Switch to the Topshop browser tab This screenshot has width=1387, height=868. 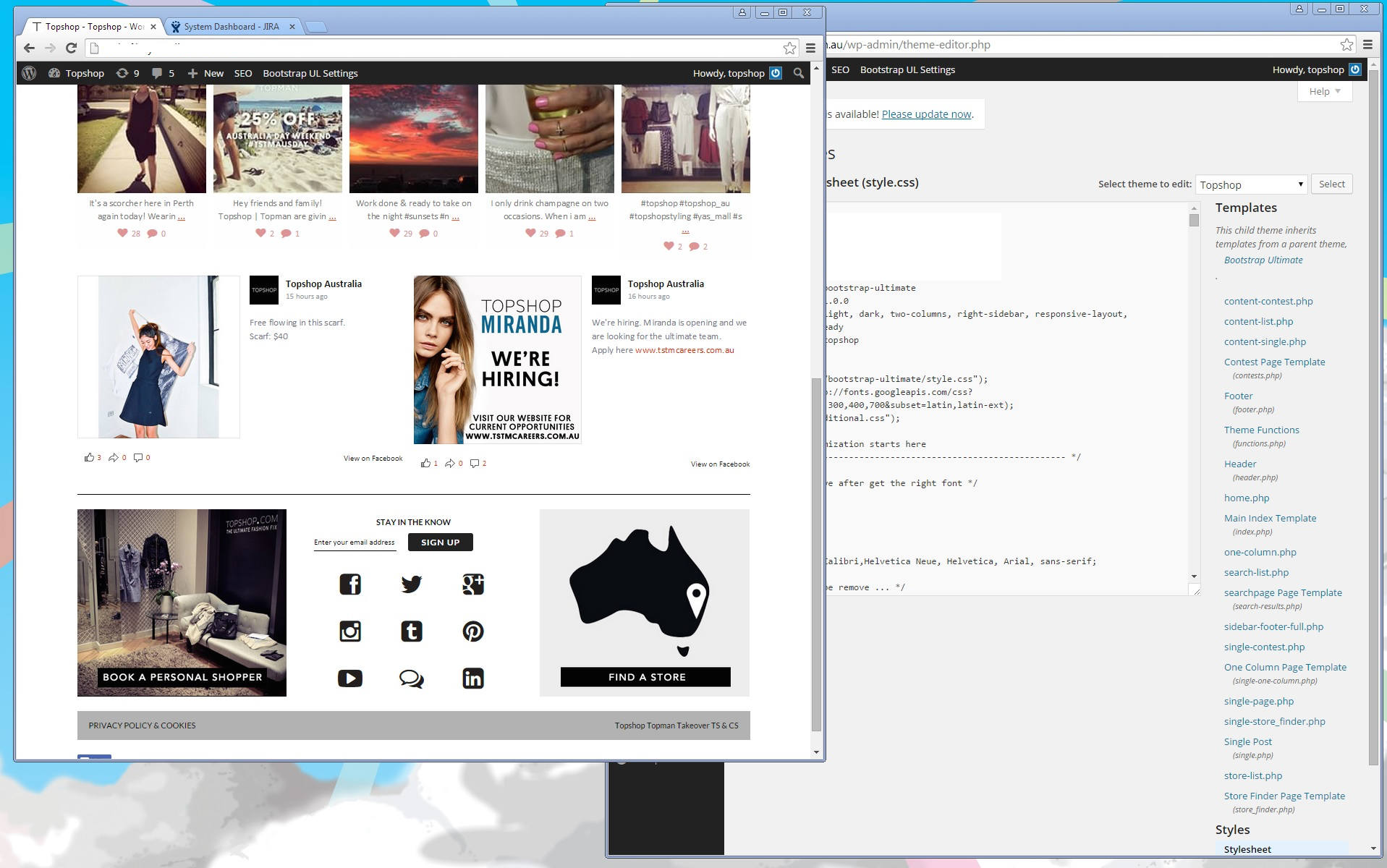pyautogui.click(x=94, y=27)
